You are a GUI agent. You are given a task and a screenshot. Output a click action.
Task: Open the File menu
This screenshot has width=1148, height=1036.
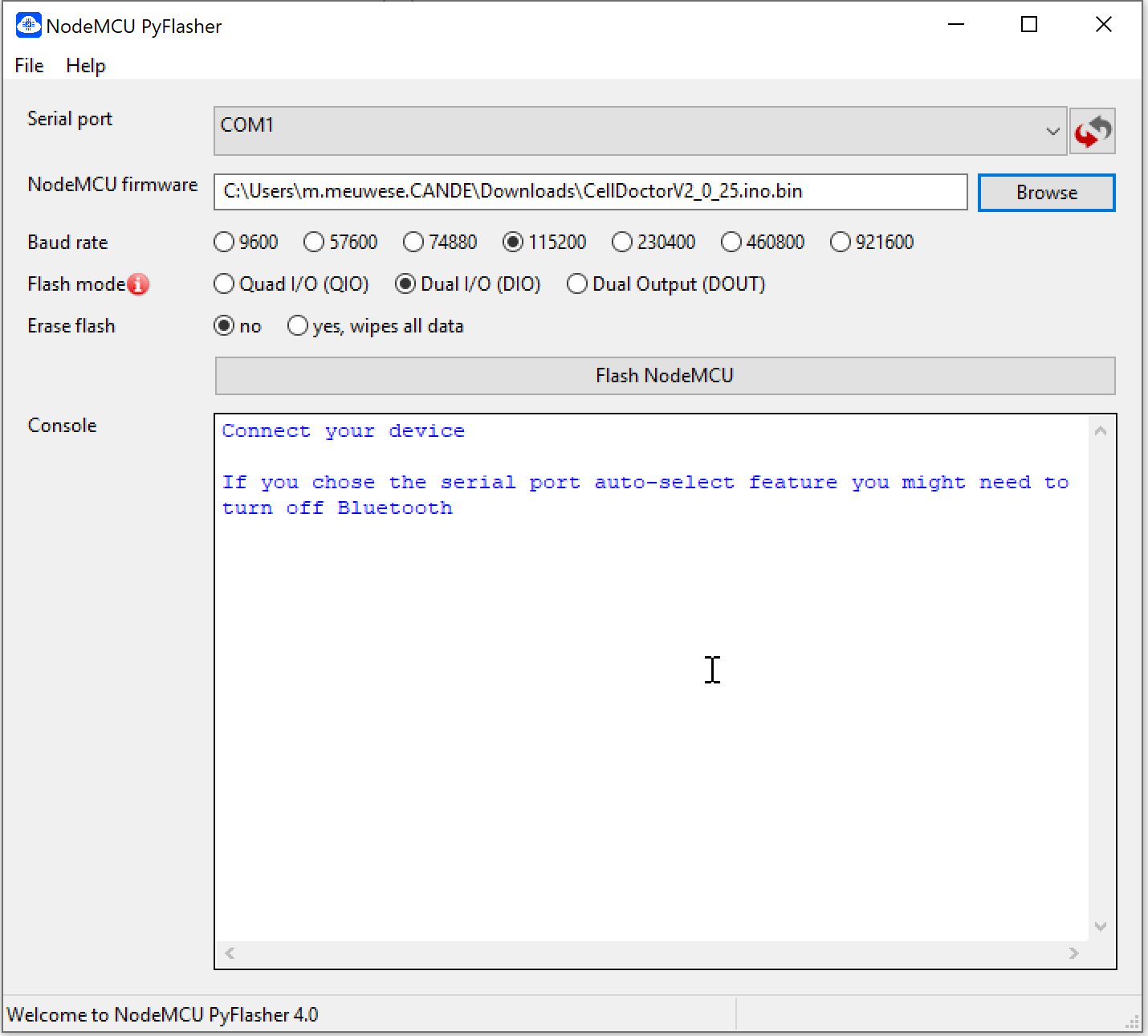click(29, 66)
